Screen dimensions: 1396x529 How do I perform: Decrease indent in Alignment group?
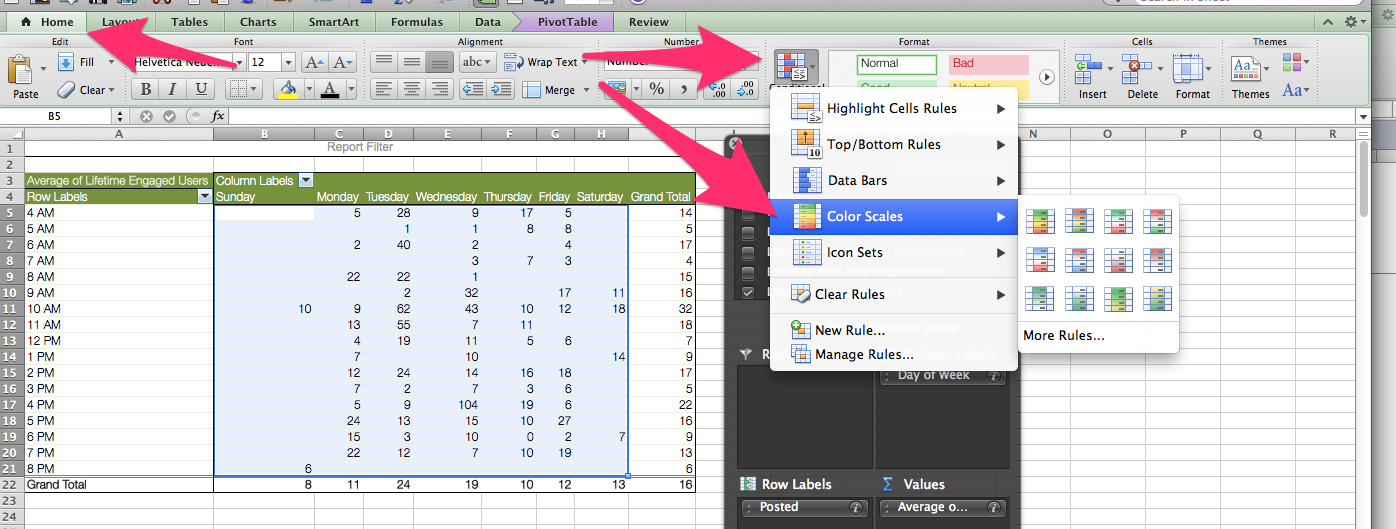[472, 89]
